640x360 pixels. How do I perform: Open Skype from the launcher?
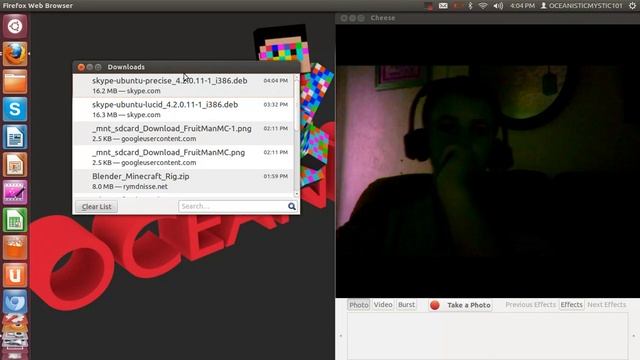[x=15, y=109]
